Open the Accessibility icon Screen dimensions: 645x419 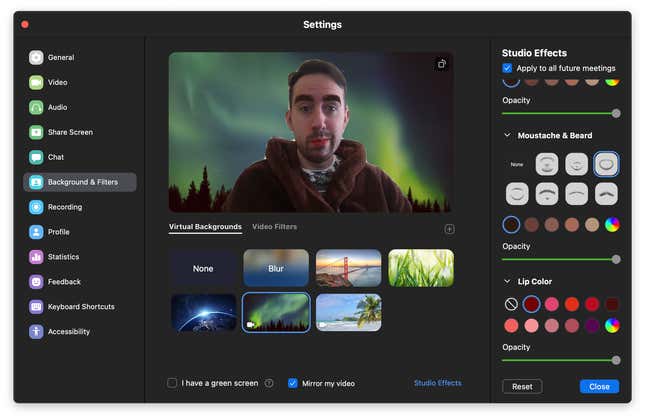point(36,331)
